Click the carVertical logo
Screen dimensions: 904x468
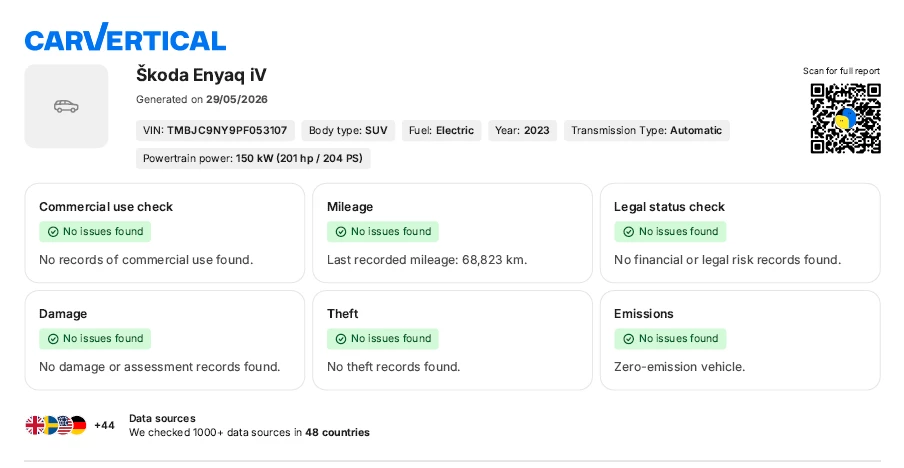click(125, 37)
